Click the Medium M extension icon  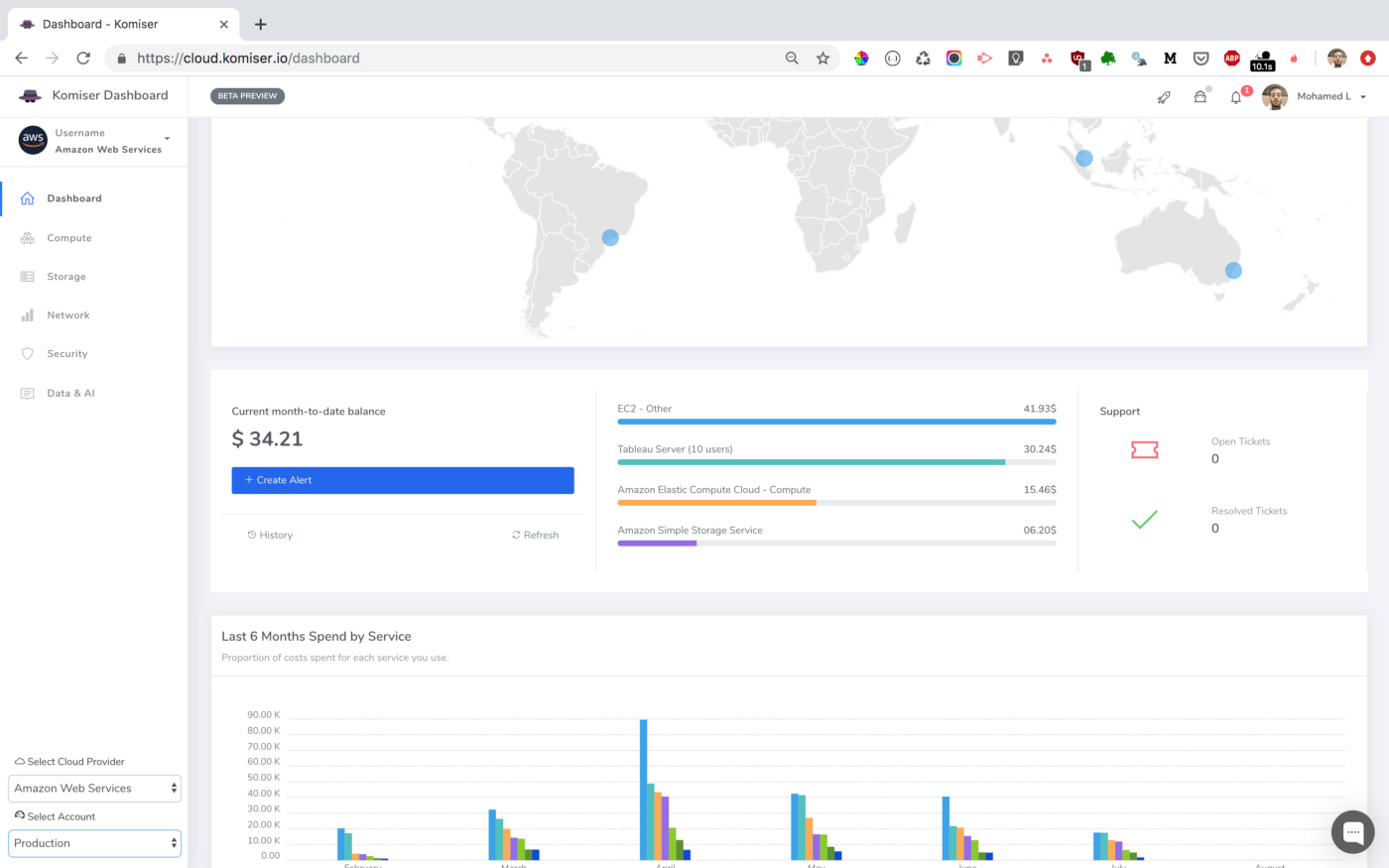tap(1170, 58)
